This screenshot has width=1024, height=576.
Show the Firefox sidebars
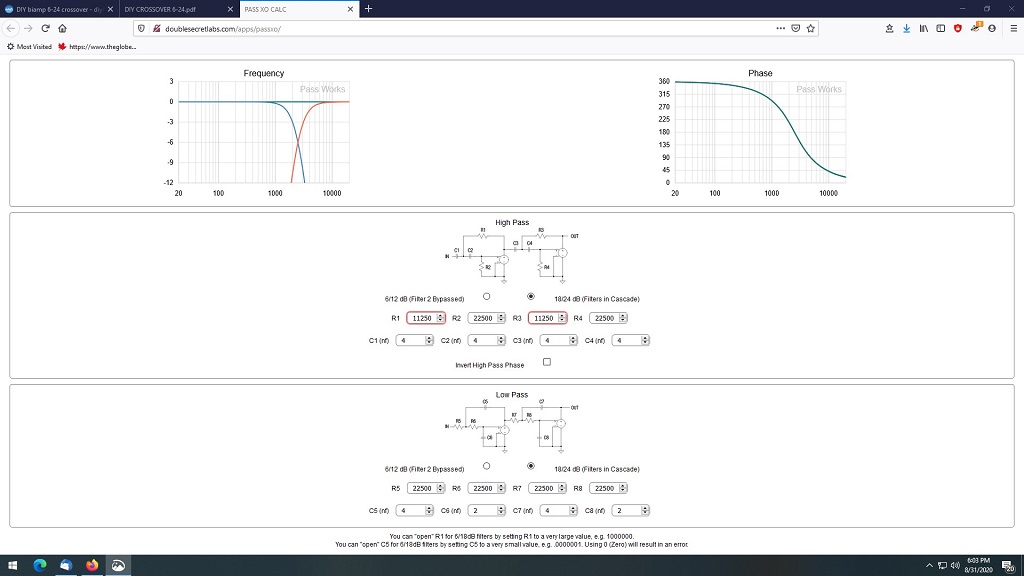pyautogui.click(x=940, y=28)
